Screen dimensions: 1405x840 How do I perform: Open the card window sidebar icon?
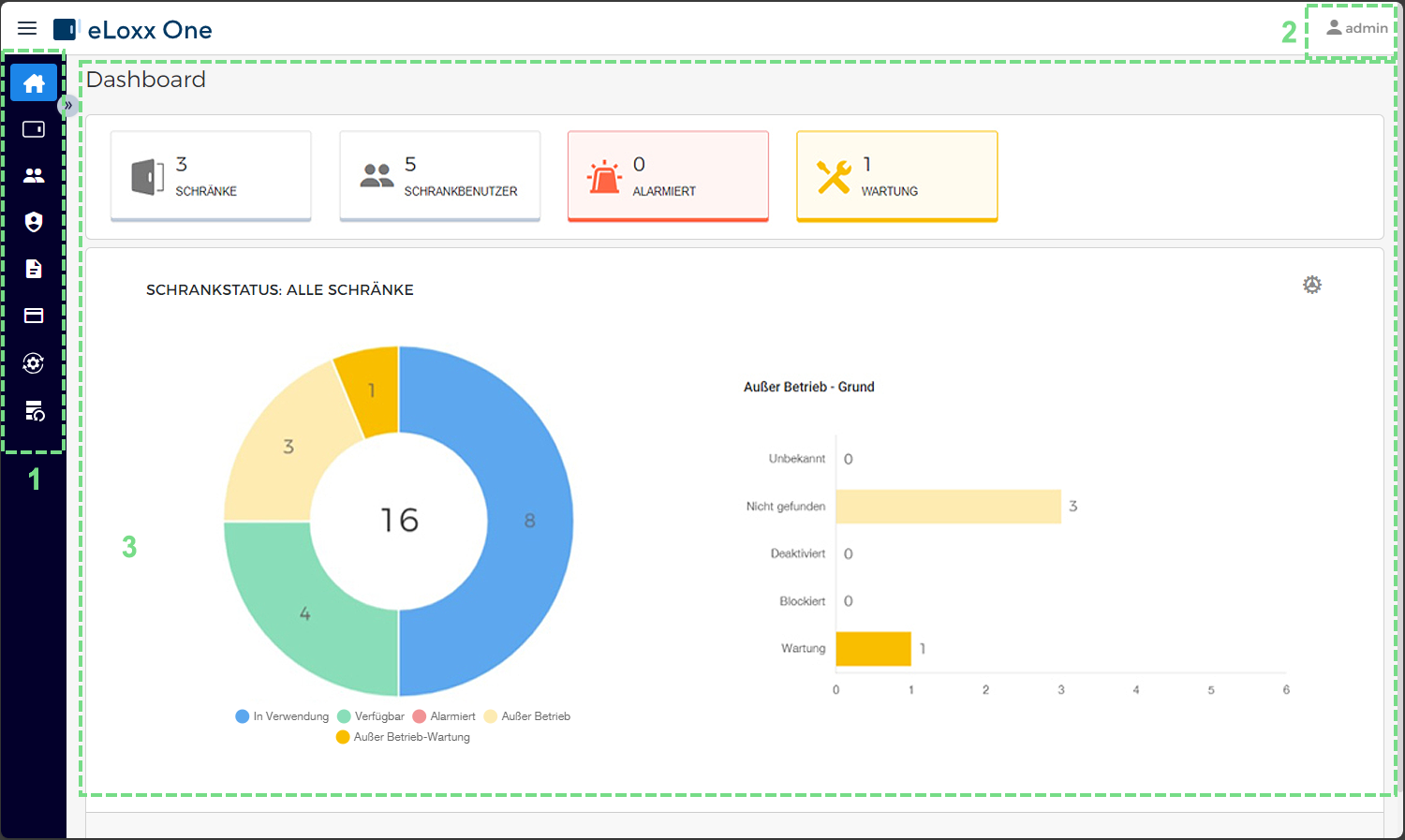(x=34, y=316)
